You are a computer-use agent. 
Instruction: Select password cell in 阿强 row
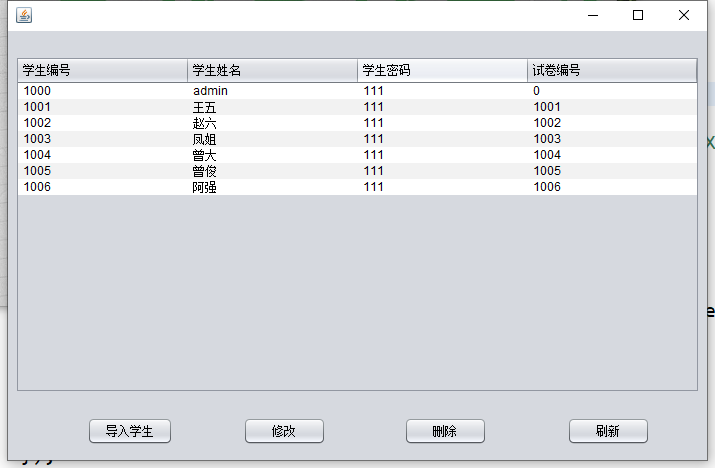click(x=442, y=187)
